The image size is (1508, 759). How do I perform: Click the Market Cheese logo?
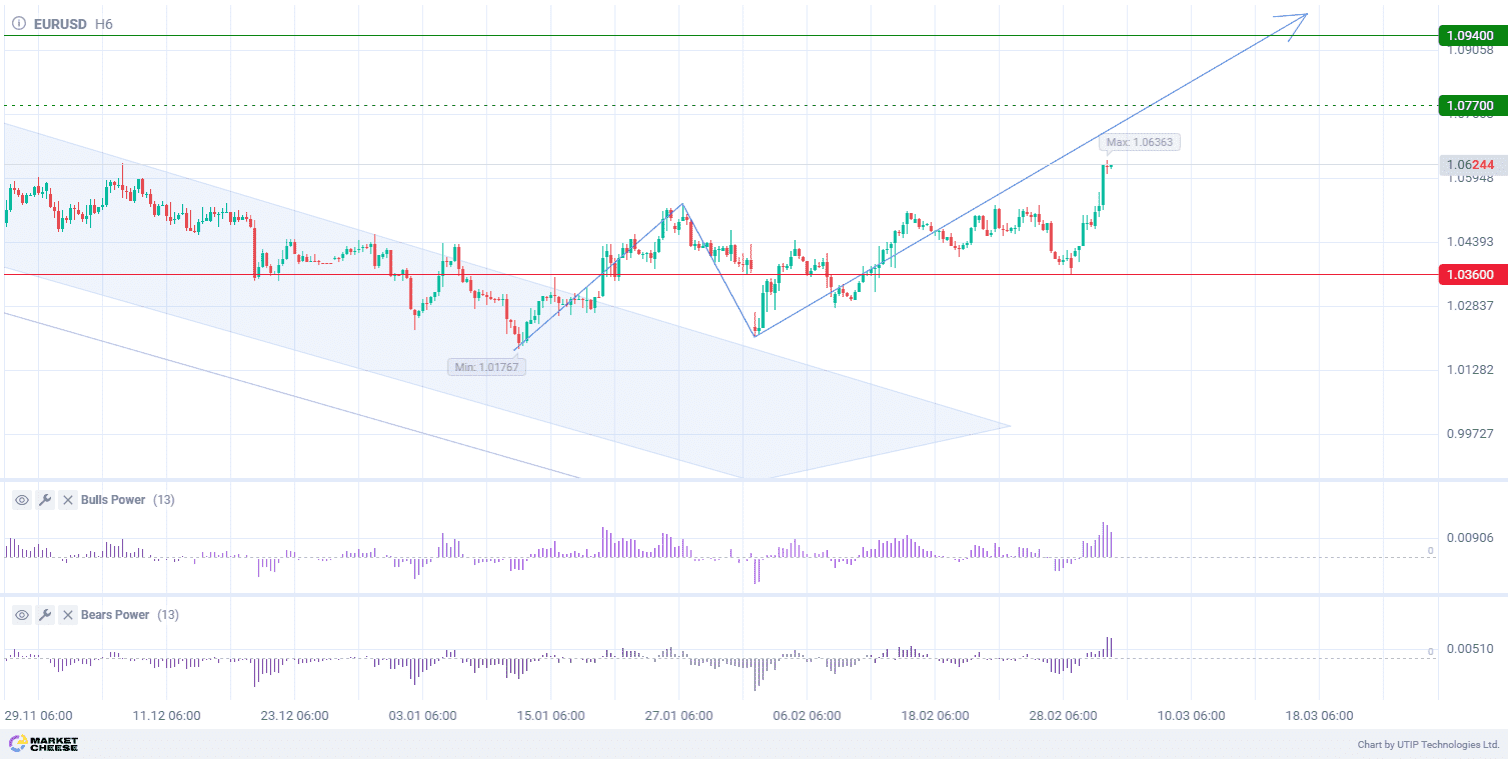43,744
